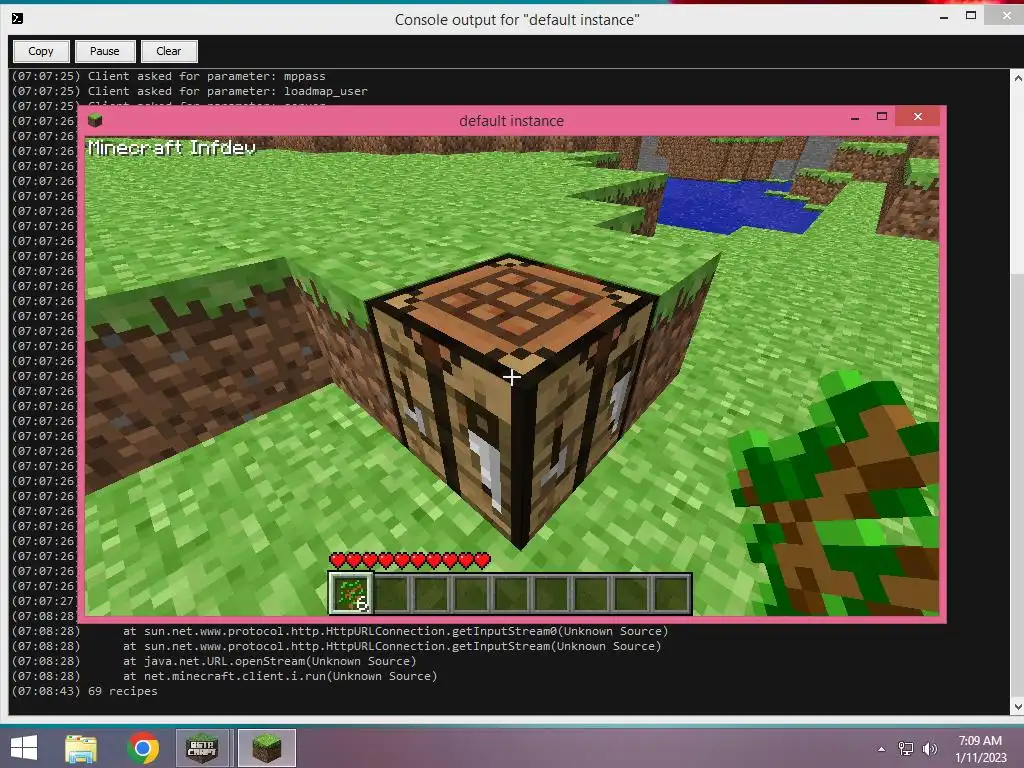
Task: Show hidden system tray icons
Action: [882, 749]
